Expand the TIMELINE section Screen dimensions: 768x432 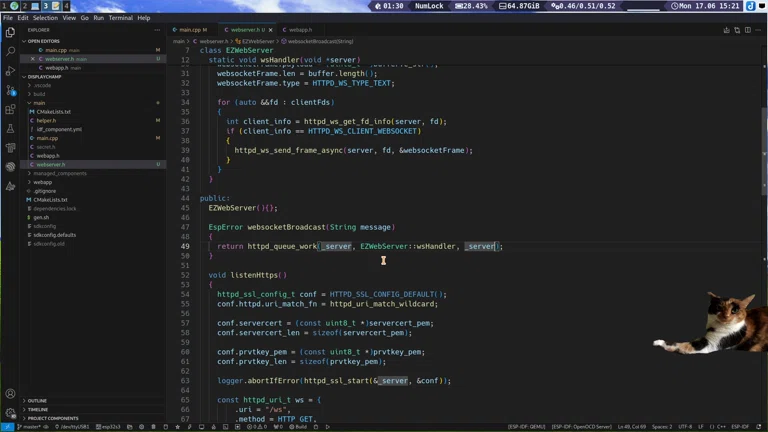coord(38,410)
